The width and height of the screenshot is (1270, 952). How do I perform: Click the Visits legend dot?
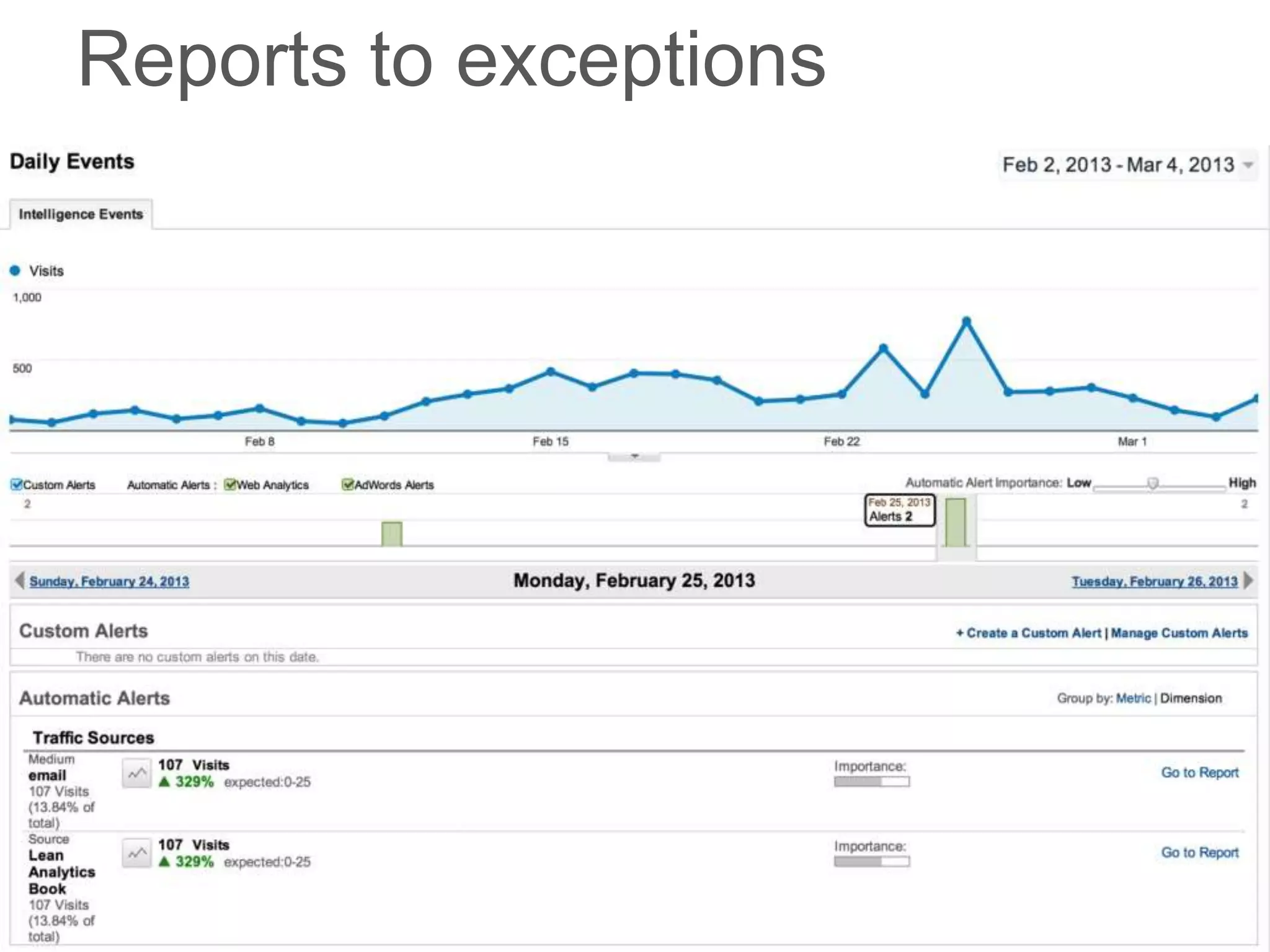[16, 270]
